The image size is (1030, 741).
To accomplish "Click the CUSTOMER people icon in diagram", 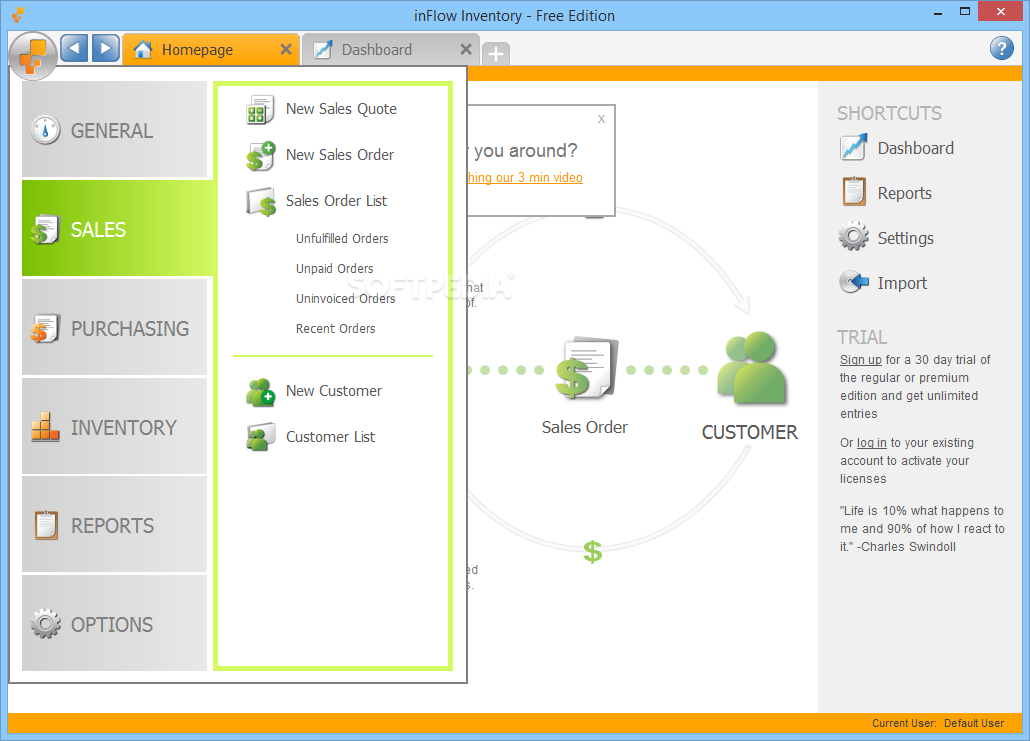I will (751, 368).
